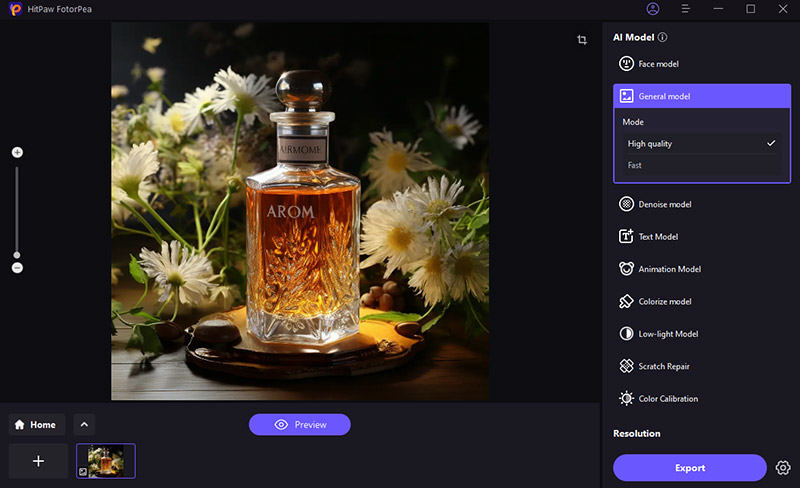
Task: Click the Export button
Action: coord(690,468)
